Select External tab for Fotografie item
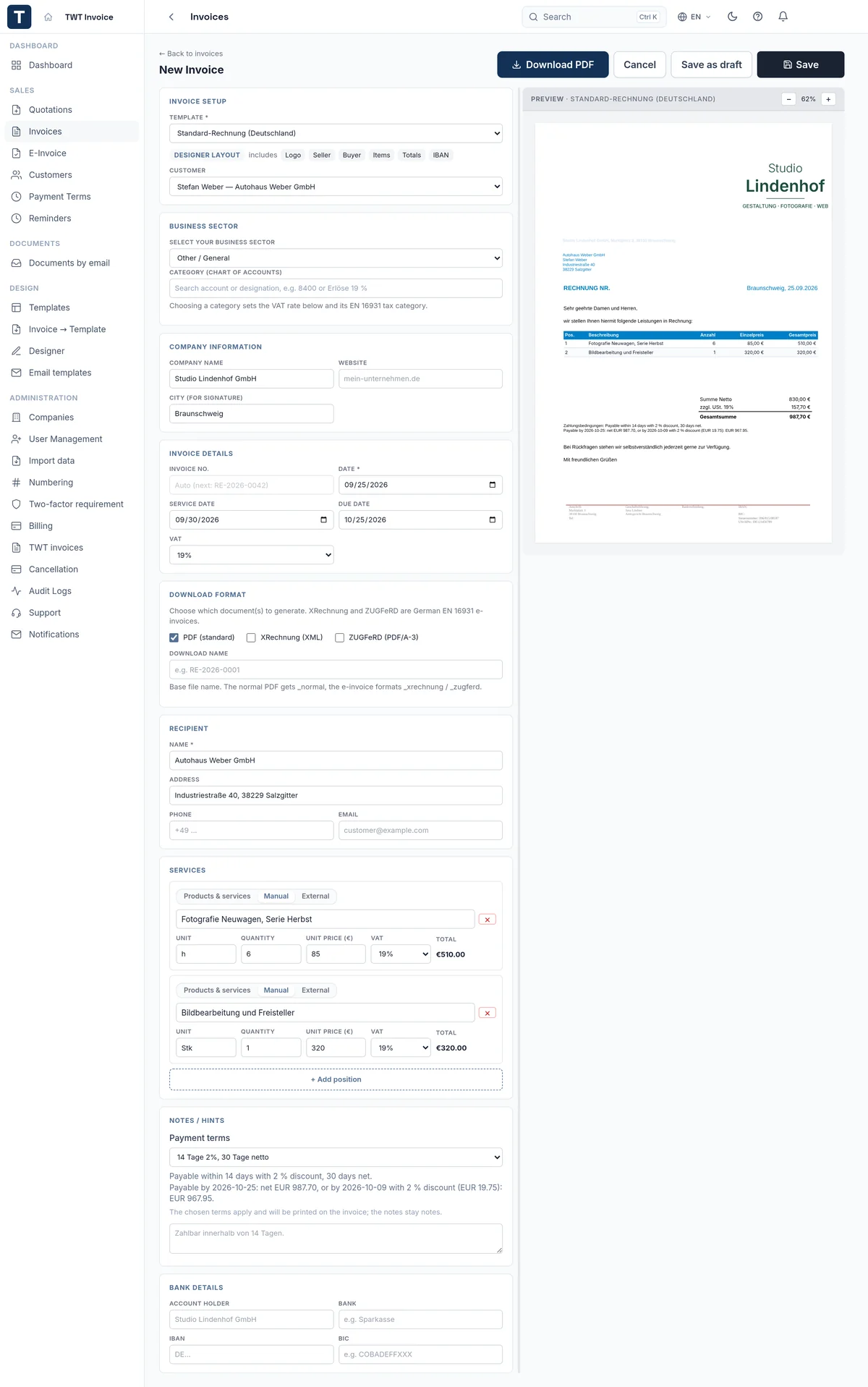Image resolution: width=868 pixels, height=1387 pixels. (x=315, y=896)
